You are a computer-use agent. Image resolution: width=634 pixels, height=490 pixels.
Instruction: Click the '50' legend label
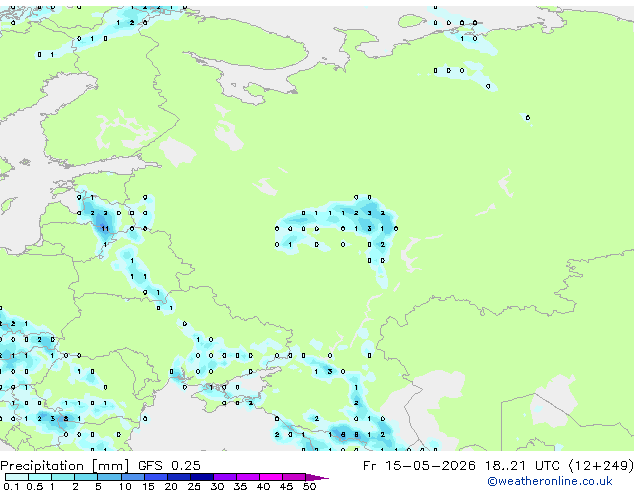coord(309,486)
